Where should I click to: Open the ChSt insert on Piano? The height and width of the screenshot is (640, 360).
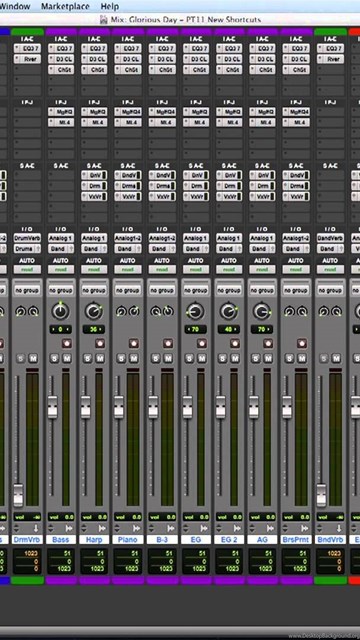pyautogui.click(x=128, y=70)
